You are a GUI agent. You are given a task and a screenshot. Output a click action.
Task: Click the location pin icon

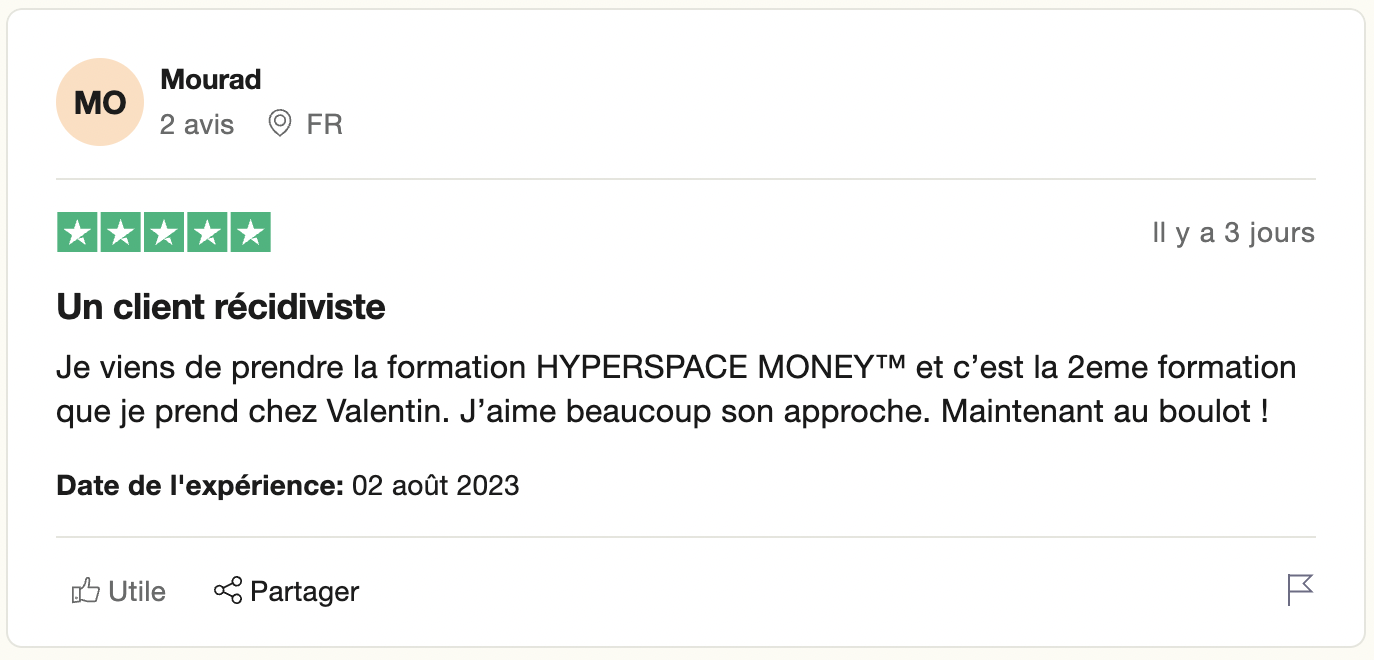click(280, 124)
